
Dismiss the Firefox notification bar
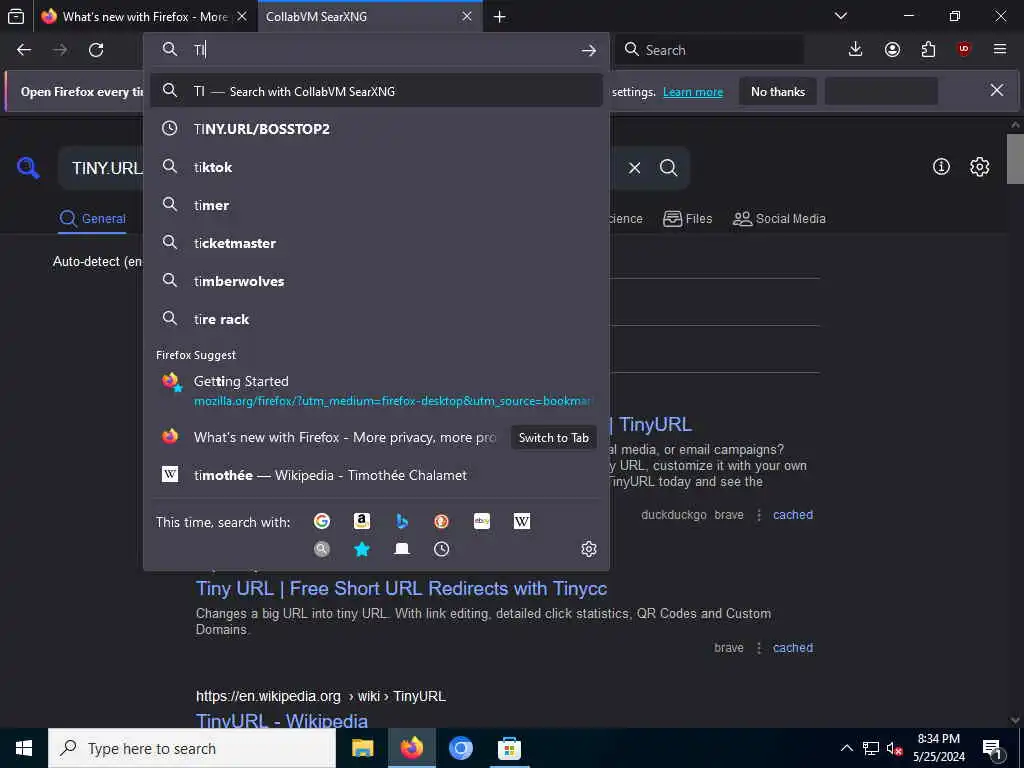point(997,90)
